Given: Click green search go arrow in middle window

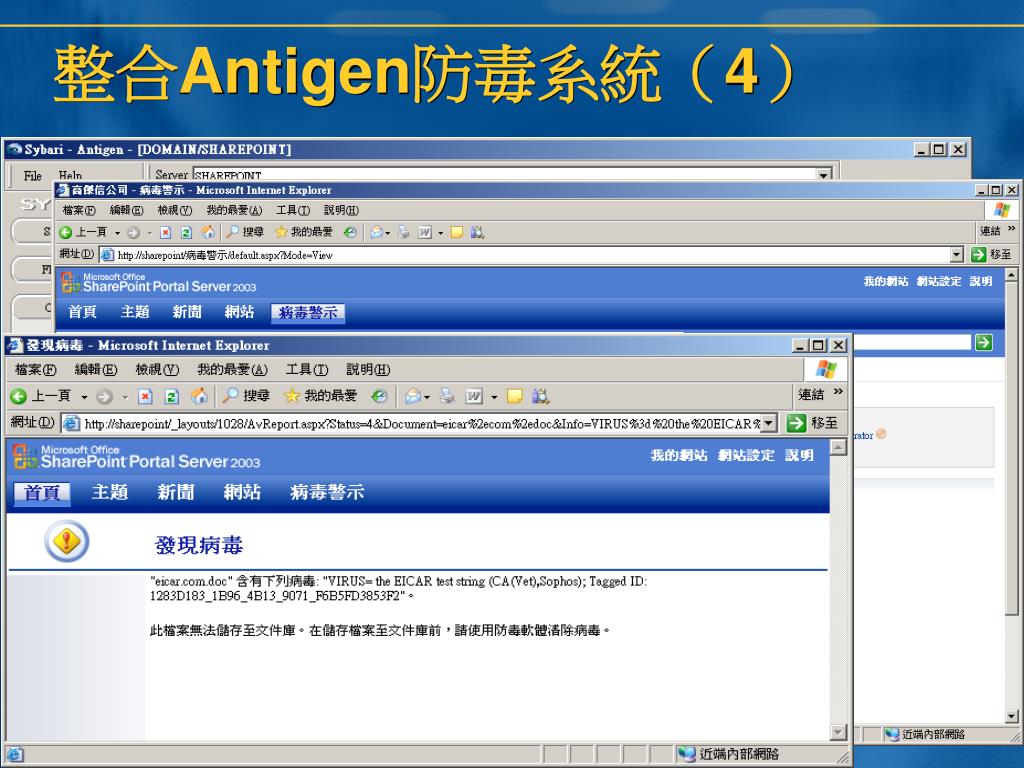Looking at the screenshot, I should [984, 342].
